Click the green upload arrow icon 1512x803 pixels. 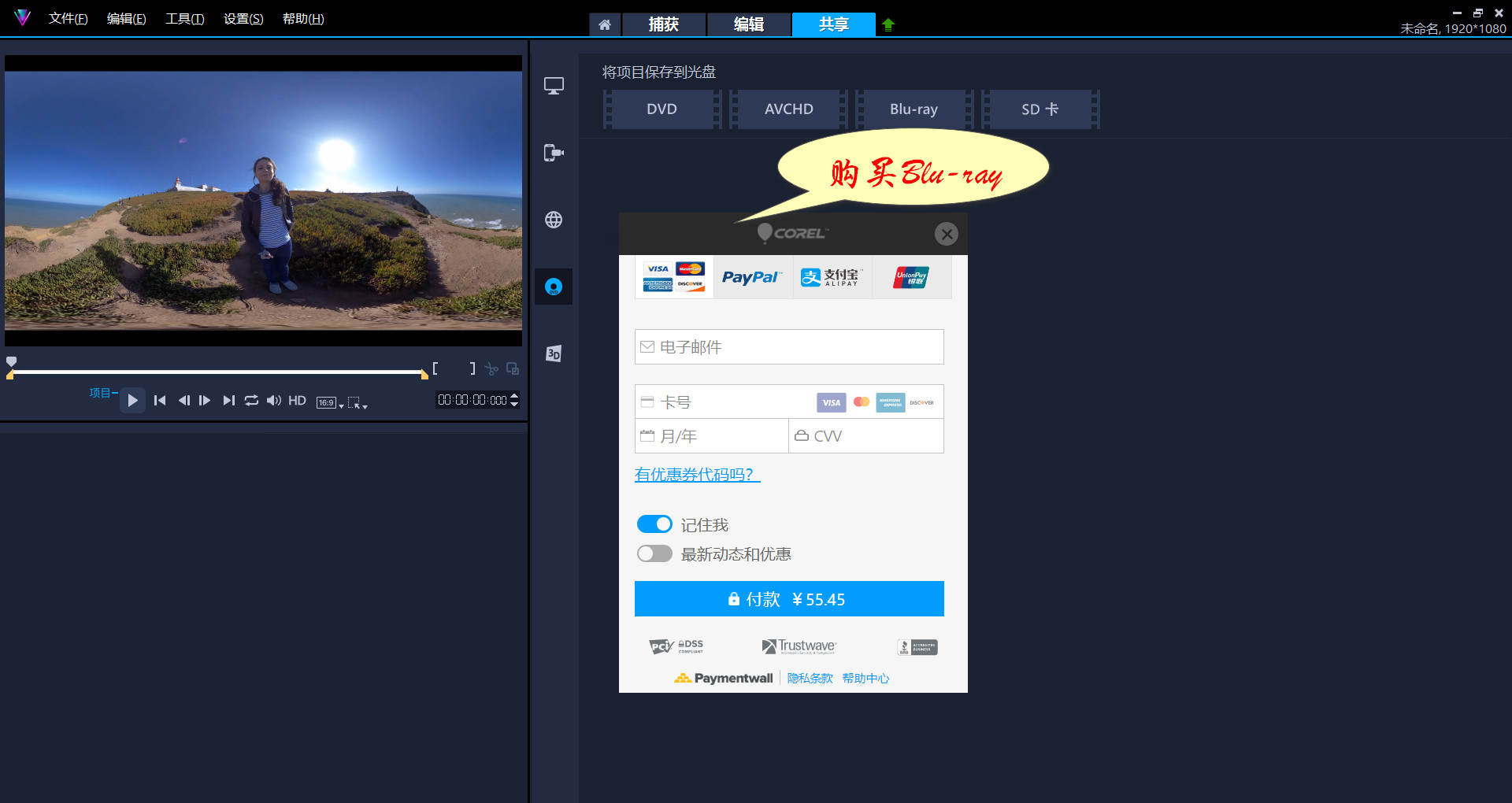click(x=888, y=24)
